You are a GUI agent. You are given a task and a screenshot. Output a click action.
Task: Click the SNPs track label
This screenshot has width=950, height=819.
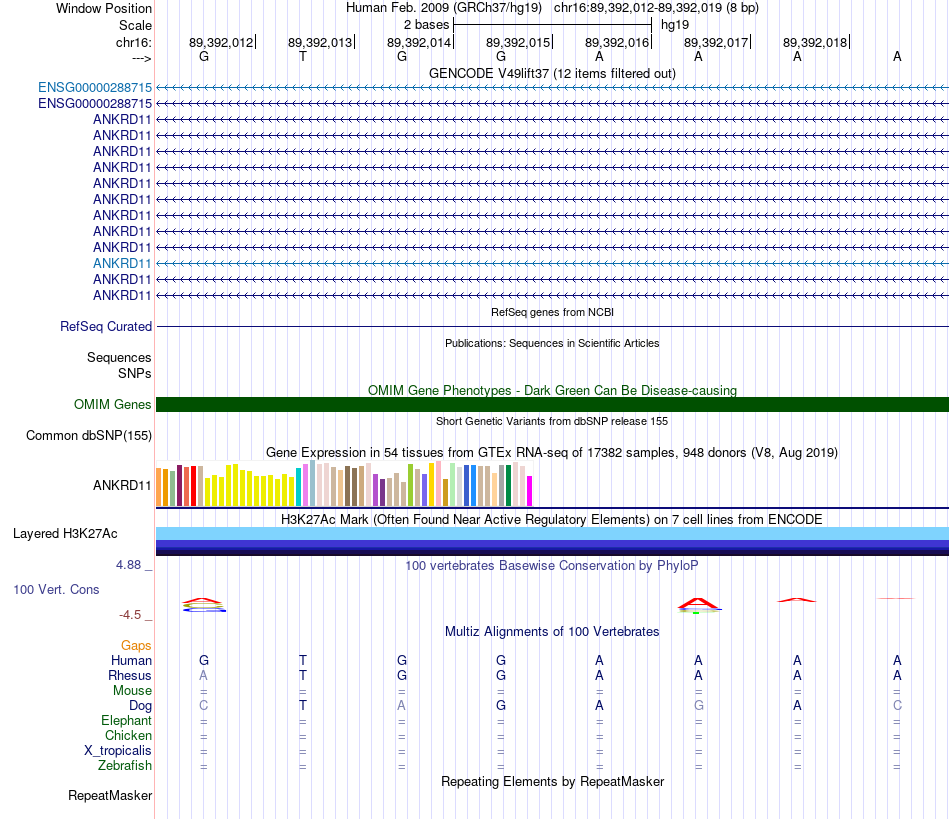click(x=135, y=373)
